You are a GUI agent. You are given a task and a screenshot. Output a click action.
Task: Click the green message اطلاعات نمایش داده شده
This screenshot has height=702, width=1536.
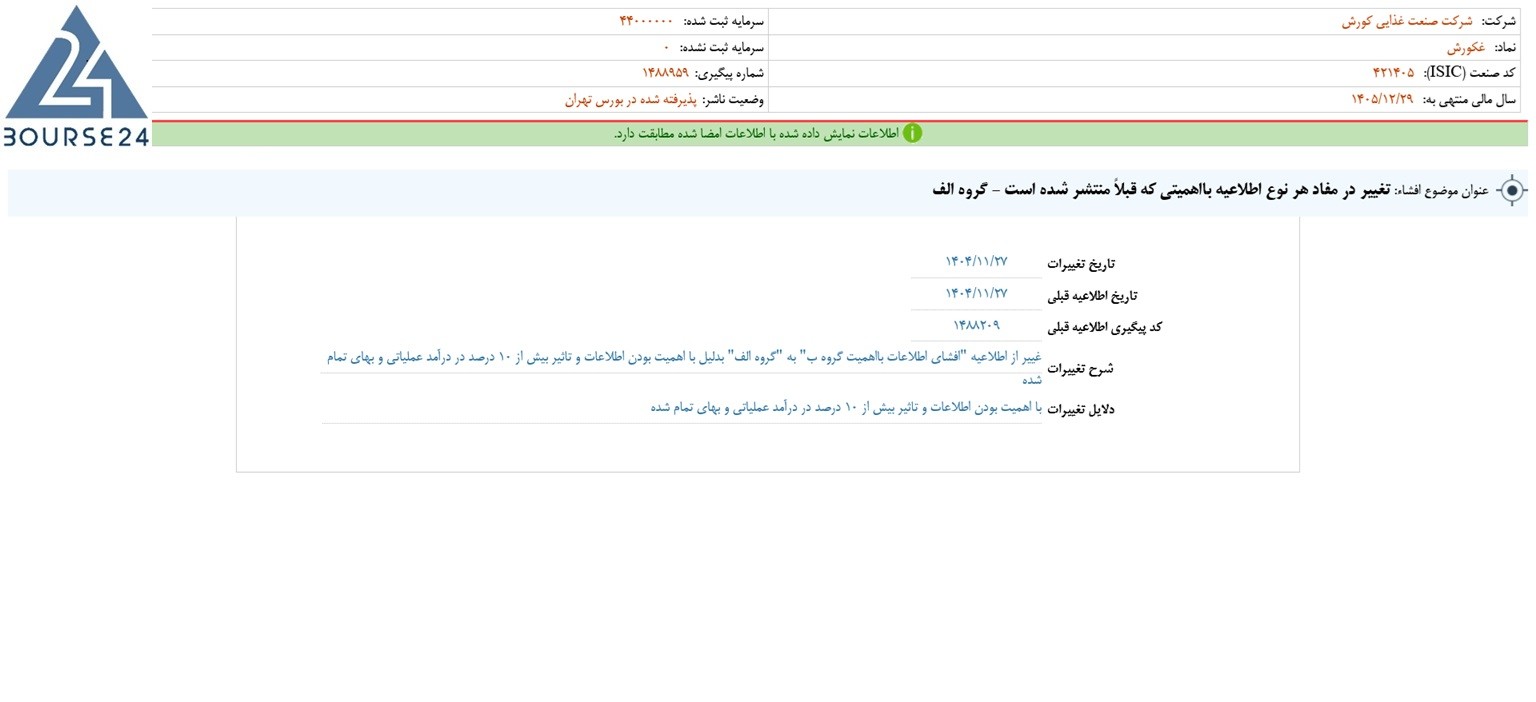(756, 134)
